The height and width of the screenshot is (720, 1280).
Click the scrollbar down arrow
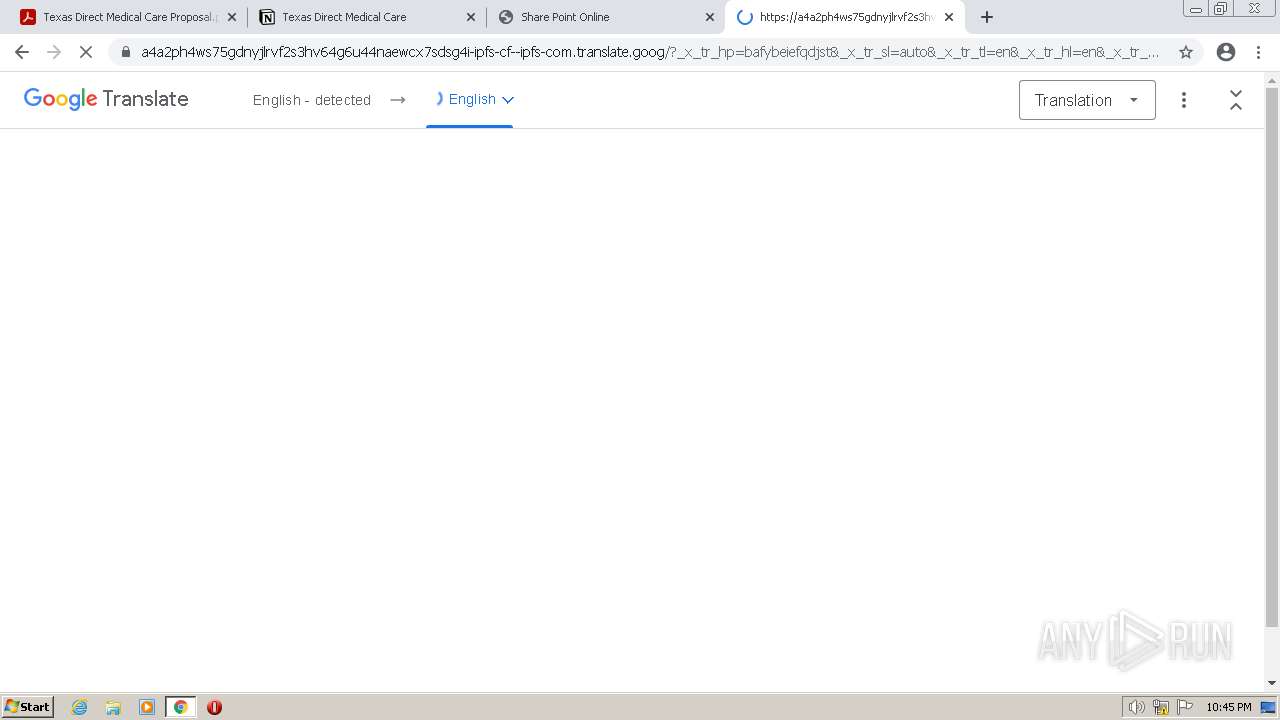coord(1272,683)
